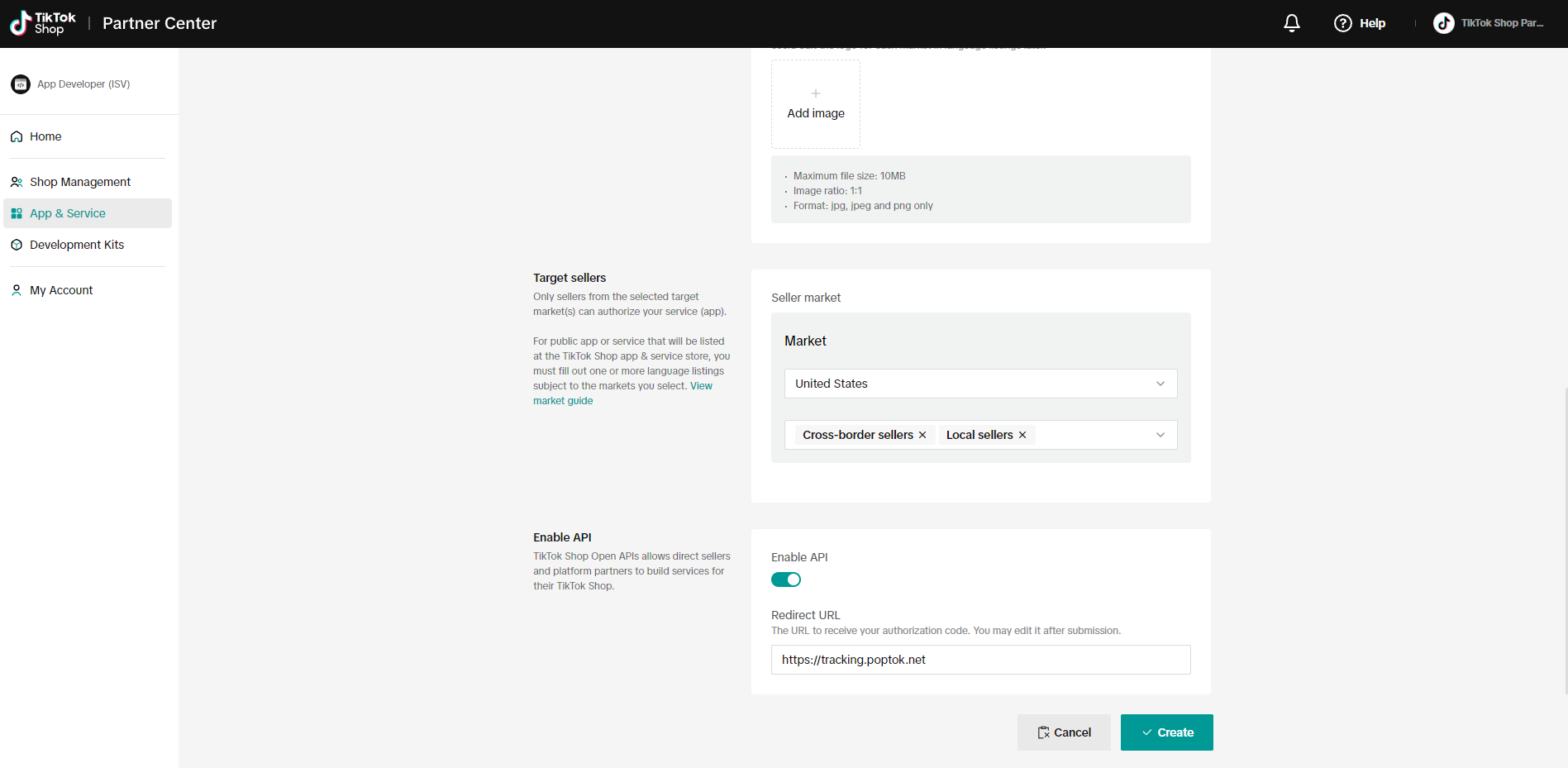Click the TikTok Shop Partner account avatar
Screen dimensions: 1568x768
(1443, 23)
